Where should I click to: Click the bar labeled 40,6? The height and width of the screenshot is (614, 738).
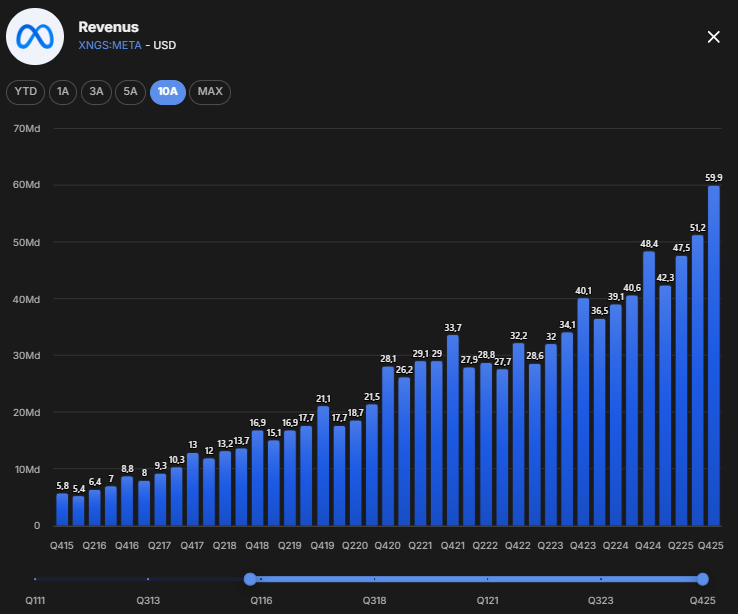(632, 410)
